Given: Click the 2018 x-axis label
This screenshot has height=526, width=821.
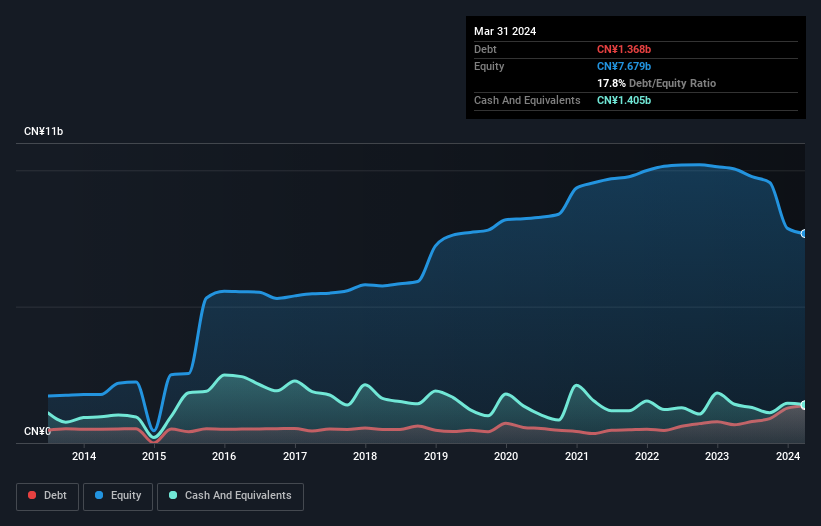Looking at the screenshot, I should point(365,456).
